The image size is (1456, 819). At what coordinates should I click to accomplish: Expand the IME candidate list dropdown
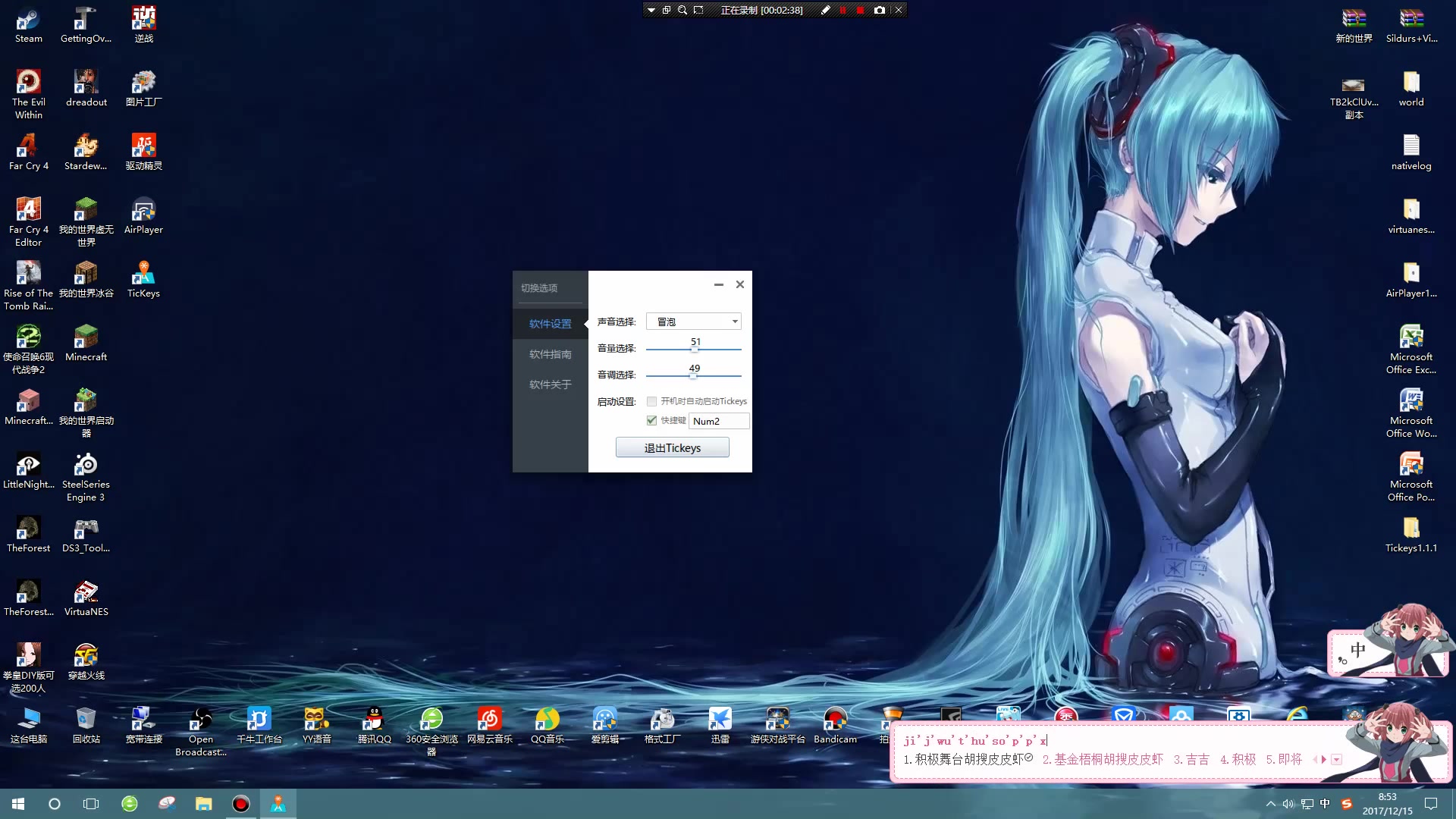click(x=1336, y=759)
